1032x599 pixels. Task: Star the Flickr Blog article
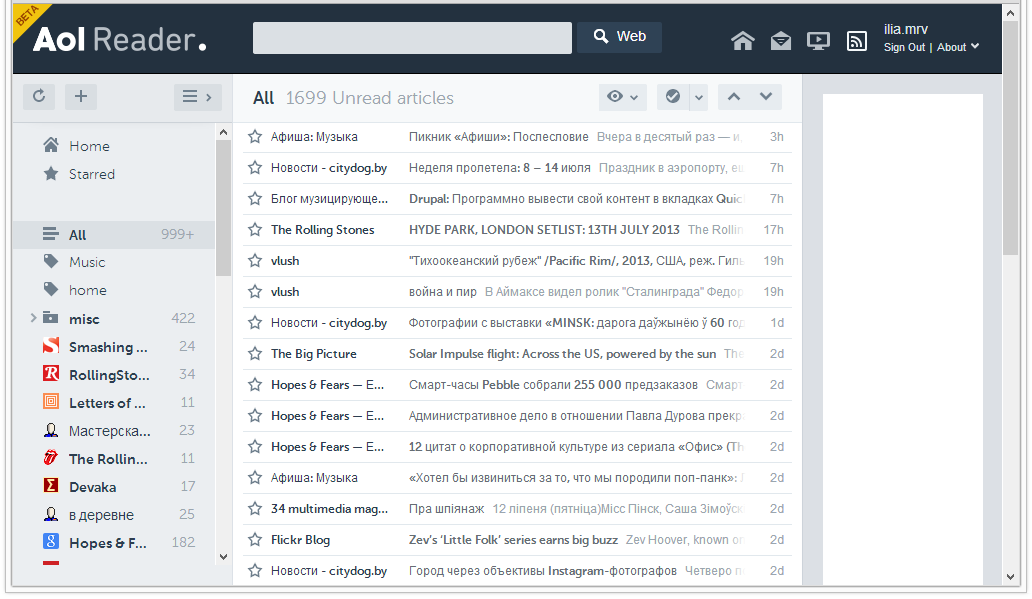tap(255, 540)
